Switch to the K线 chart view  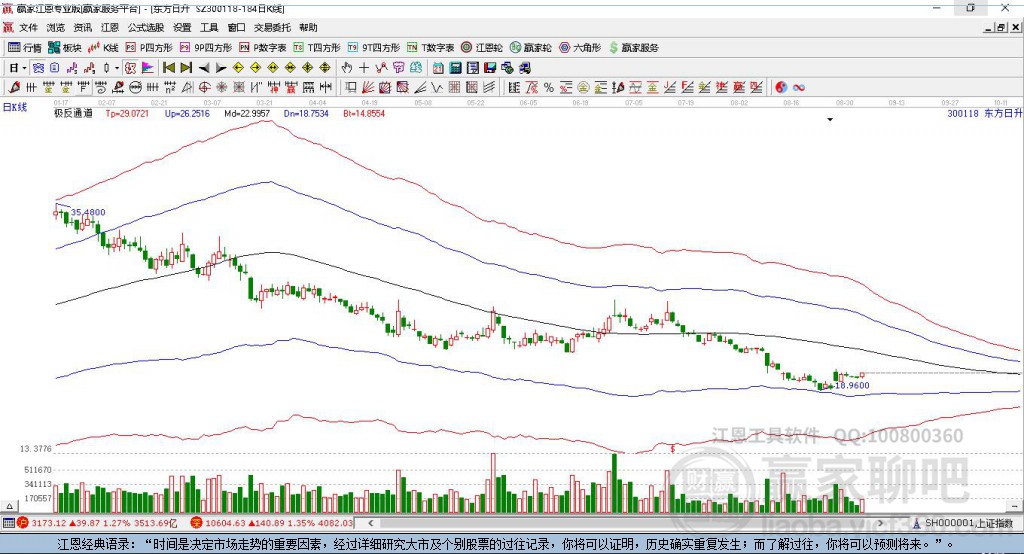[103, 48]
